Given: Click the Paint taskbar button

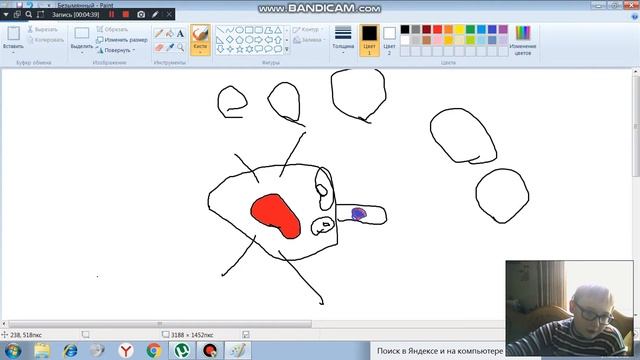Looking at the screenshot, I should 238,351.
